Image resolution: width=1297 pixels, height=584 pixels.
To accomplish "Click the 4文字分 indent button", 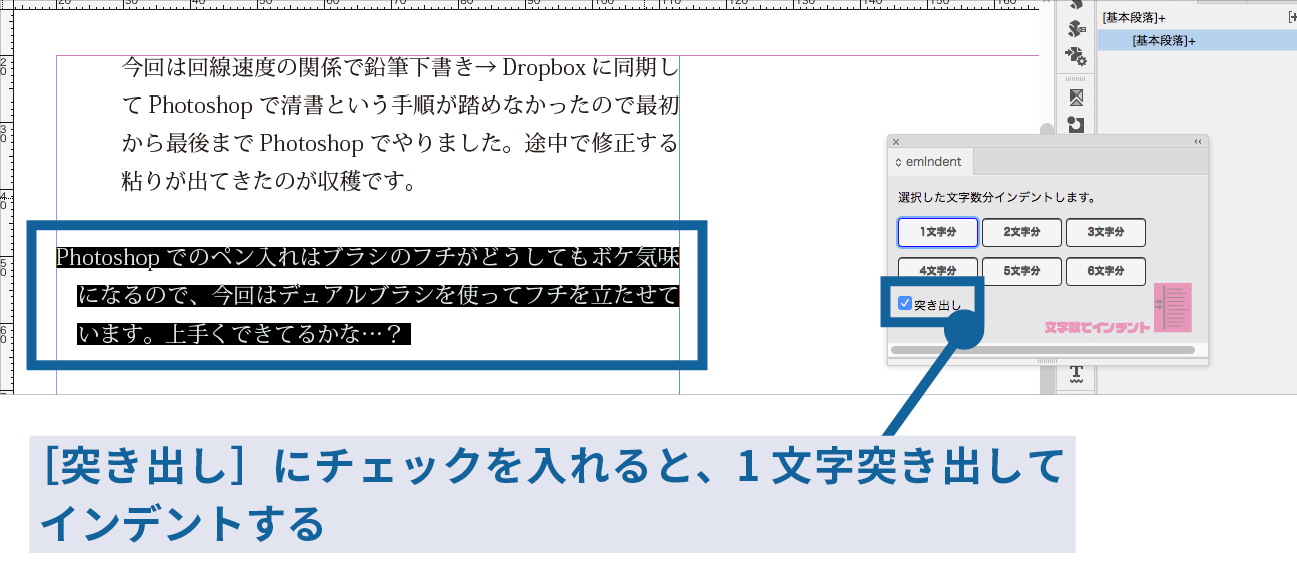I will [938, 271].
